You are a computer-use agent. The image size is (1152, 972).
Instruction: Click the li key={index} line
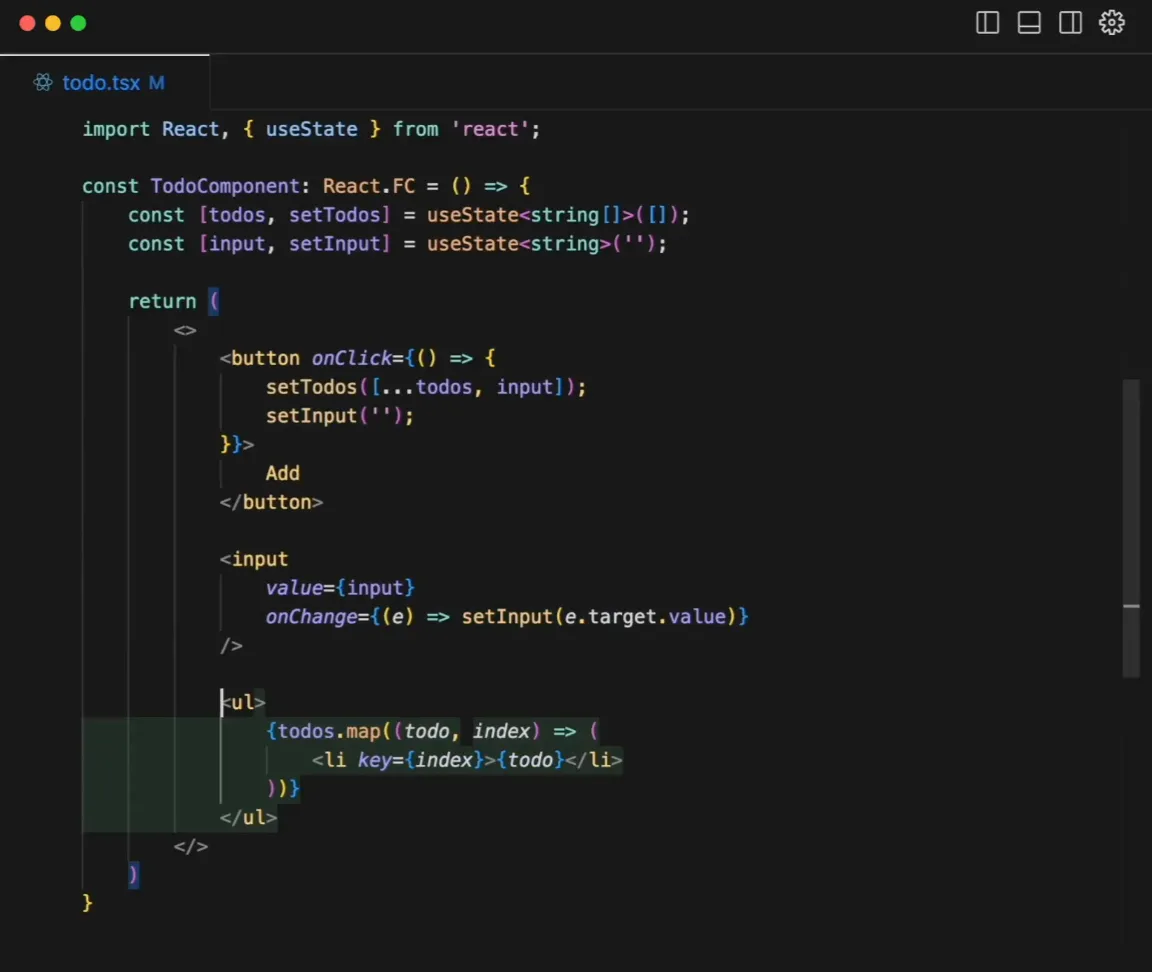coord(467,760)
